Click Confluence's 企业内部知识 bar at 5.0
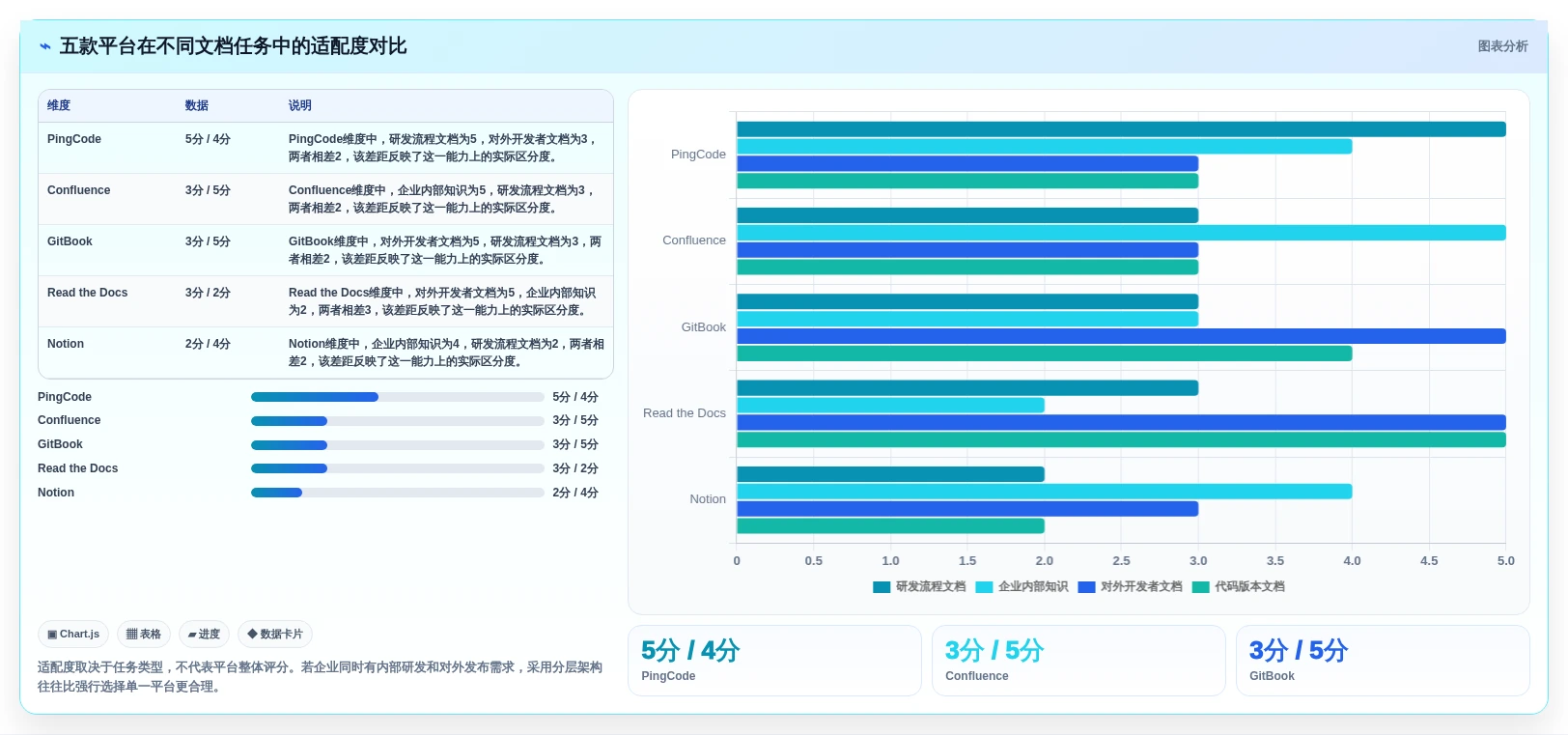 (x=1121, y=233)
